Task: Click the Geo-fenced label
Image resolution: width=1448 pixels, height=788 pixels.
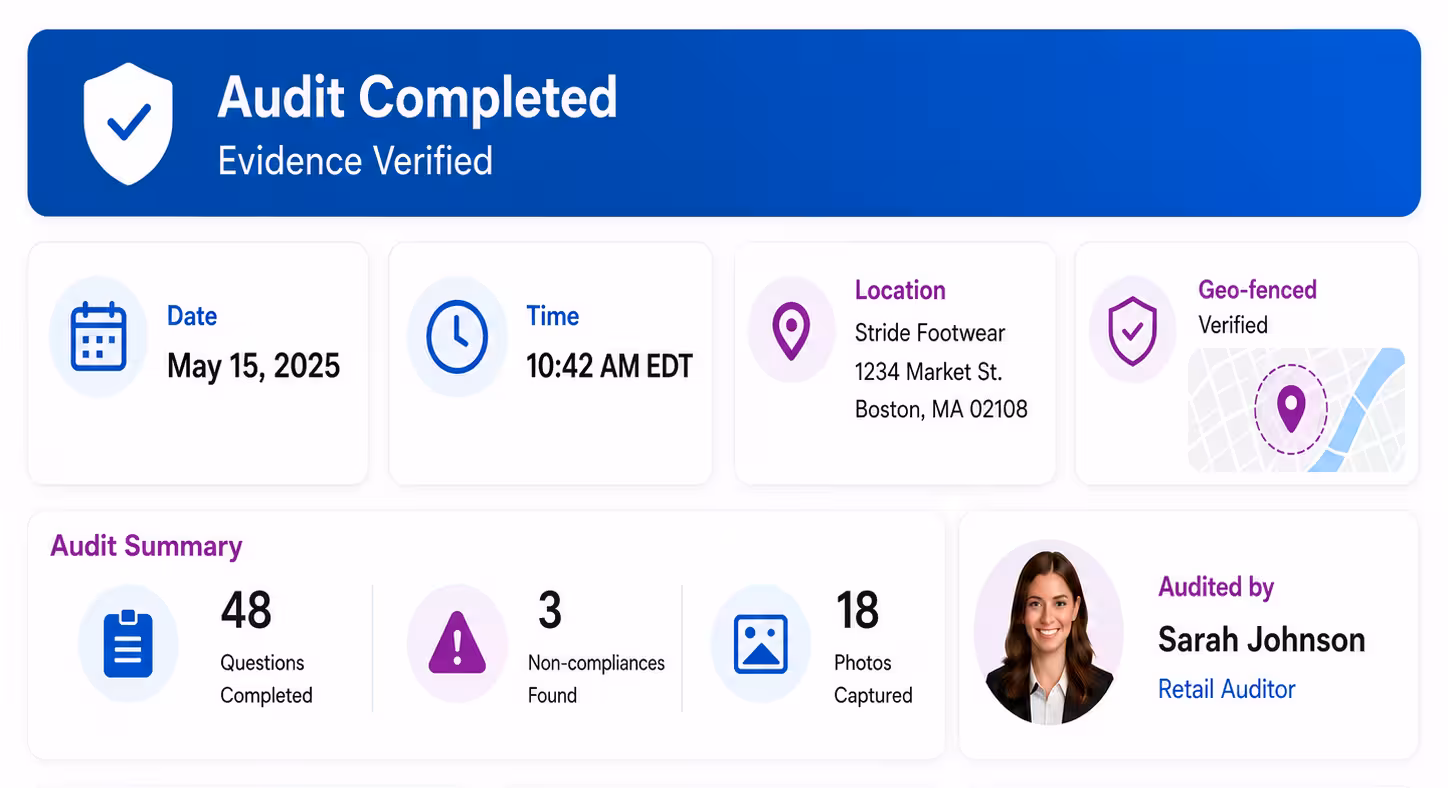Action: 1257,290
